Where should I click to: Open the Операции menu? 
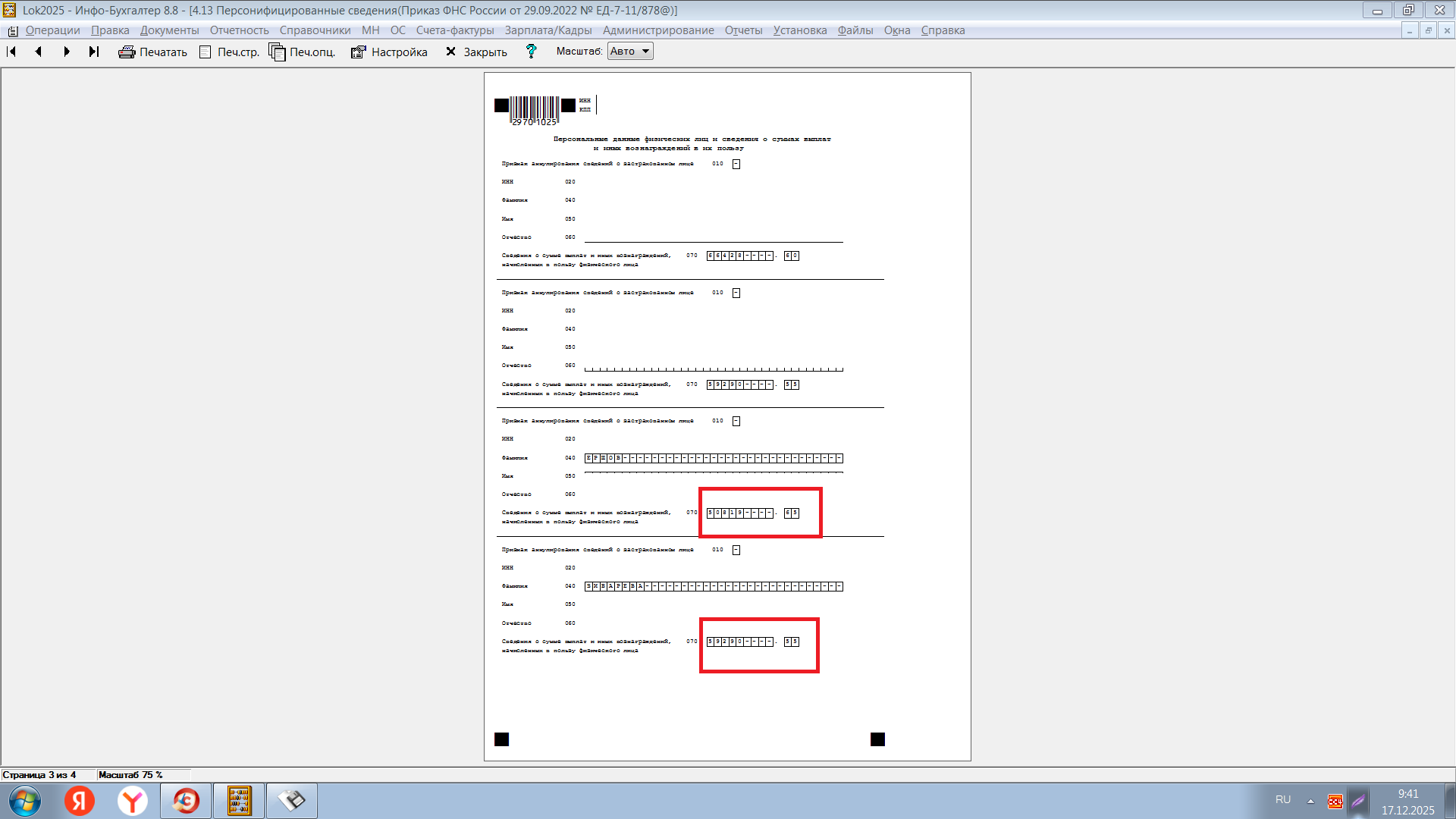tap(52, 30)
